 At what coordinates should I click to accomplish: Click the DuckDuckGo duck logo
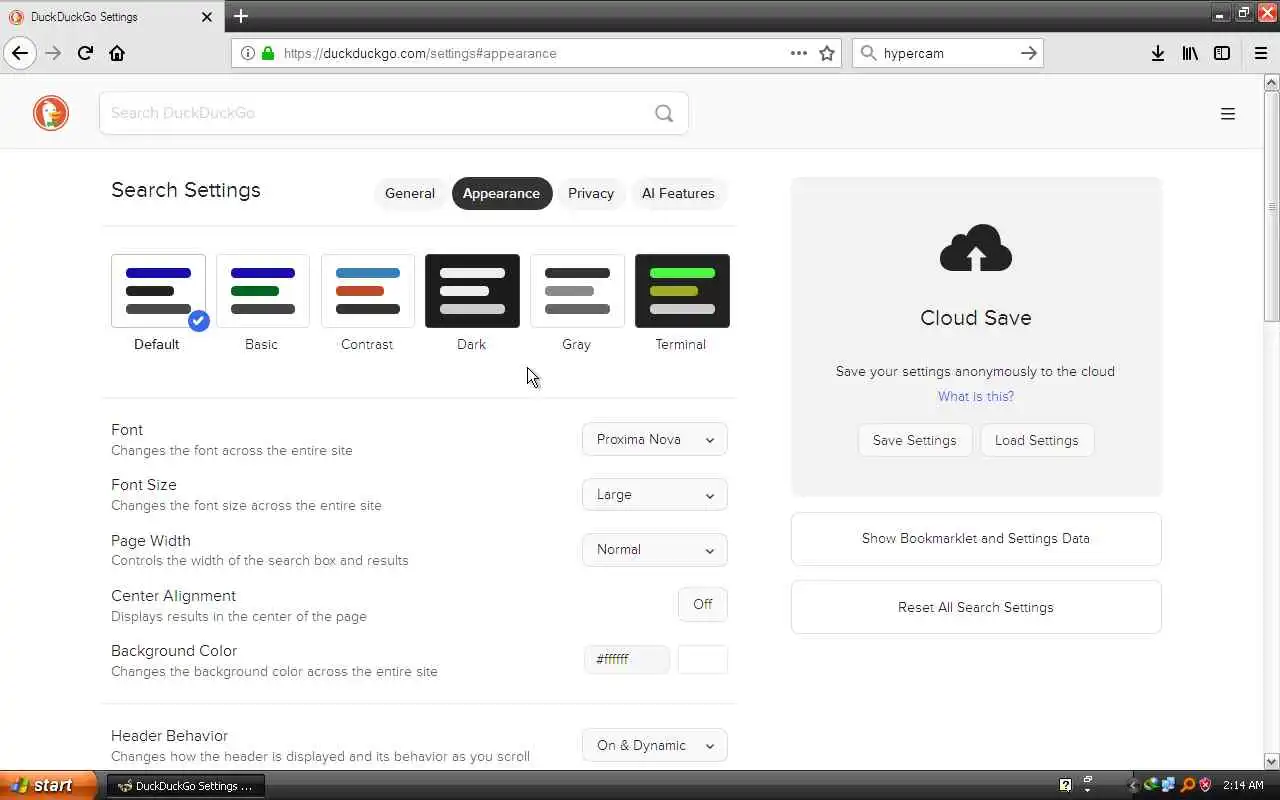[51, 113]
